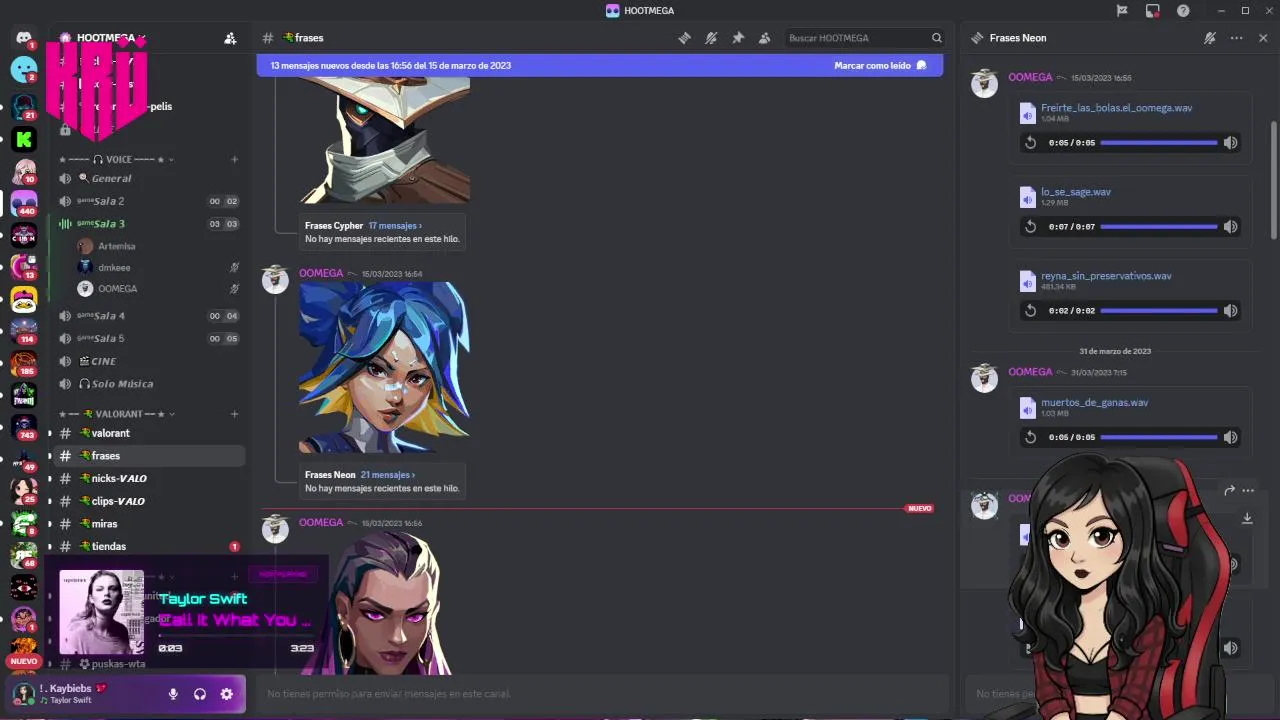
Task: Toggle the member list icon
Action: 764,38
